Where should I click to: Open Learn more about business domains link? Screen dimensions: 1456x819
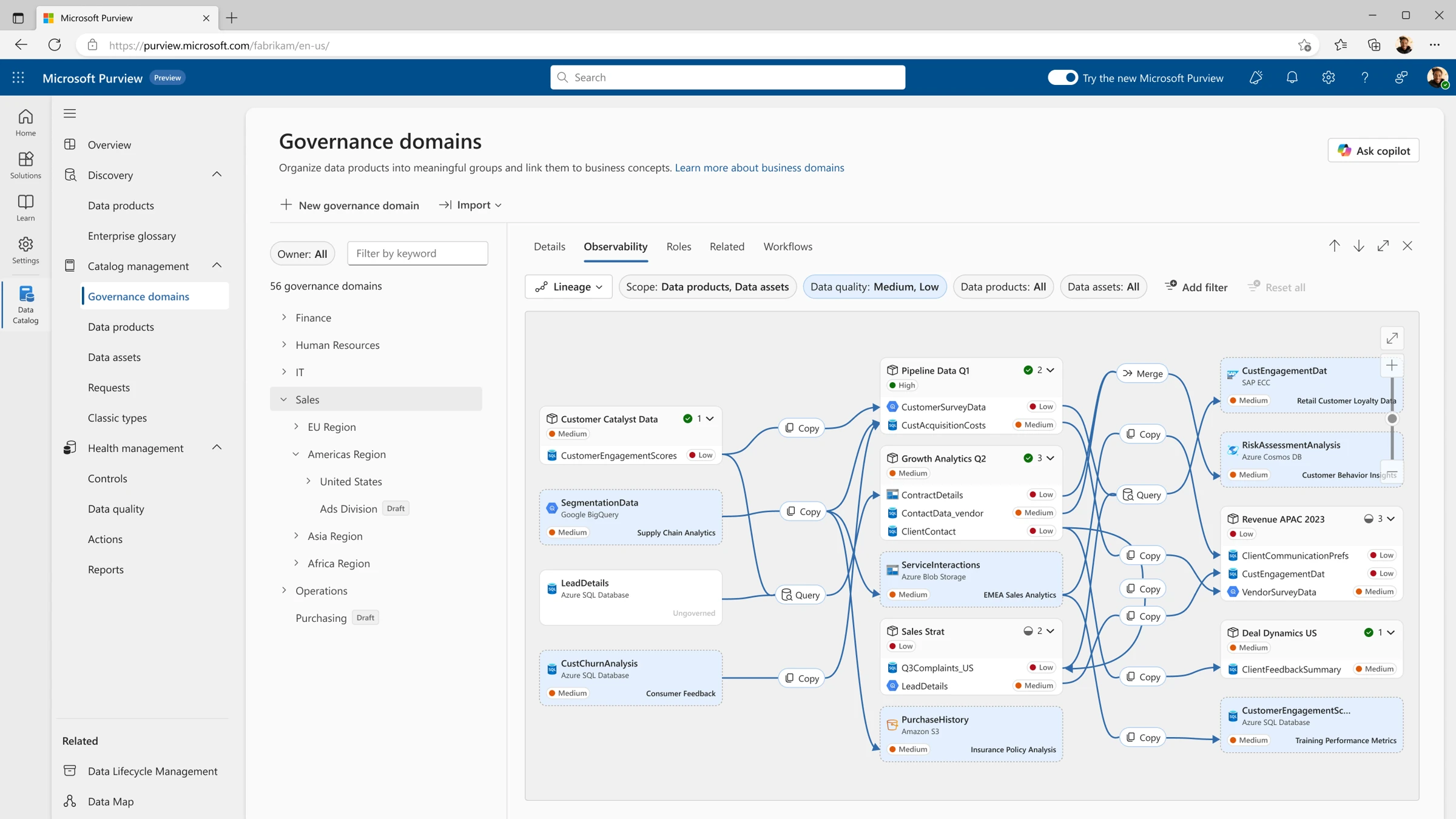760,167
